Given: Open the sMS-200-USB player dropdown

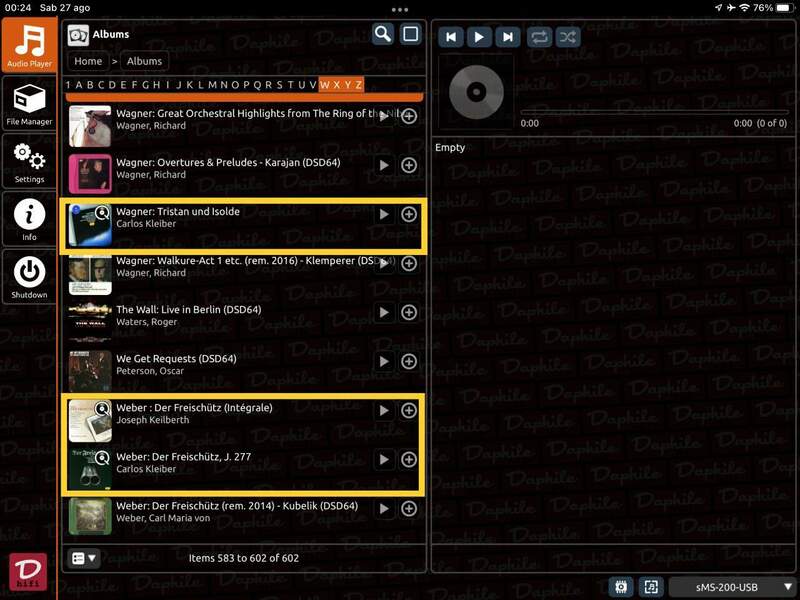Looking at the screenshot, I should point(733,587).
